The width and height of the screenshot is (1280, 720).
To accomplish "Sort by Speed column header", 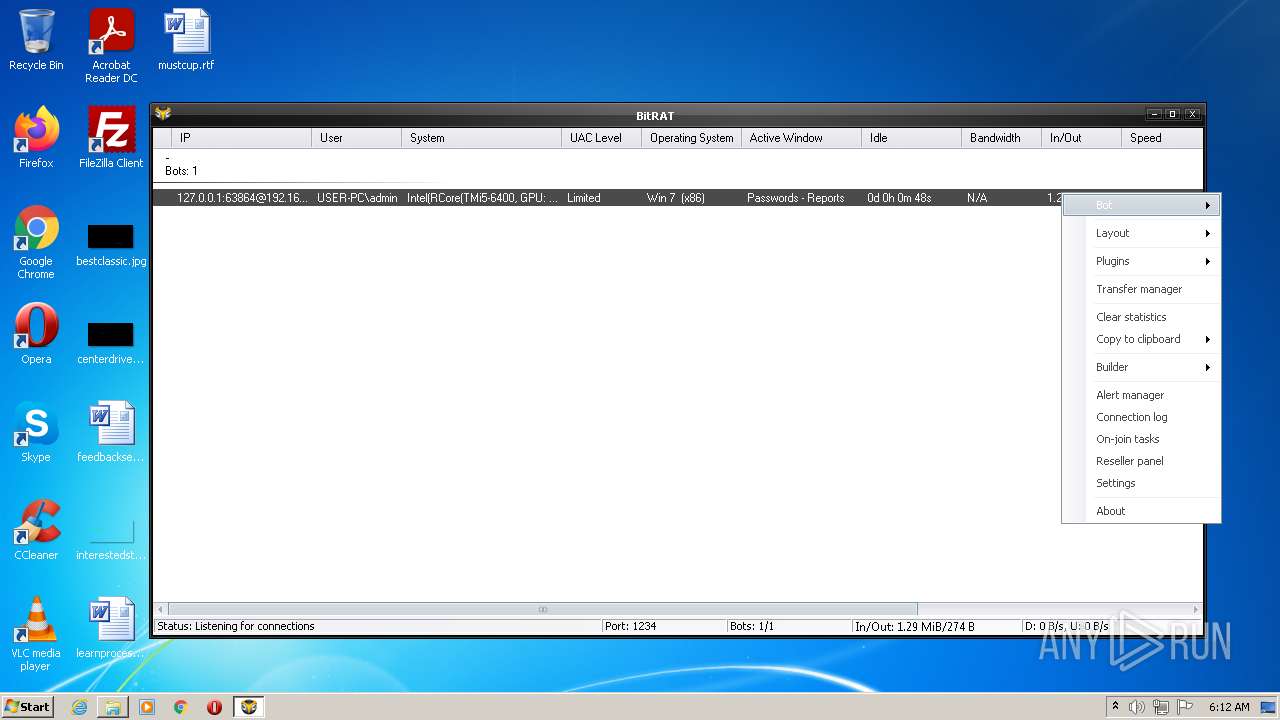I will (x=1161, y=138).
